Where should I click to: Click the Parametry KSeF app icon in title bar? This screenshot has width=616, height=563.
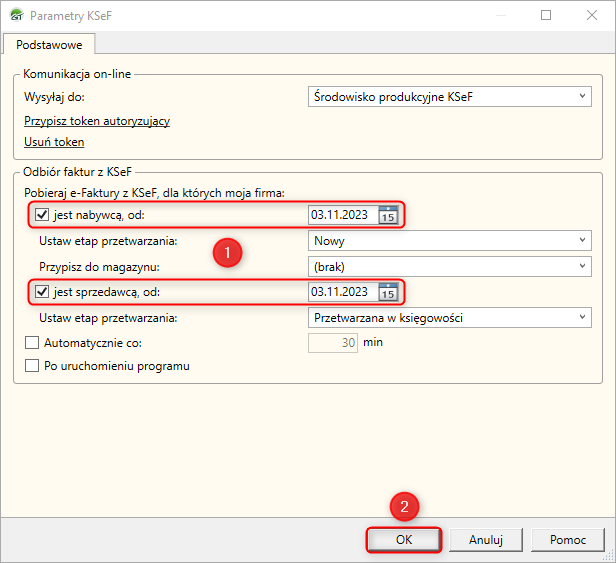click(x=17, y=15)
